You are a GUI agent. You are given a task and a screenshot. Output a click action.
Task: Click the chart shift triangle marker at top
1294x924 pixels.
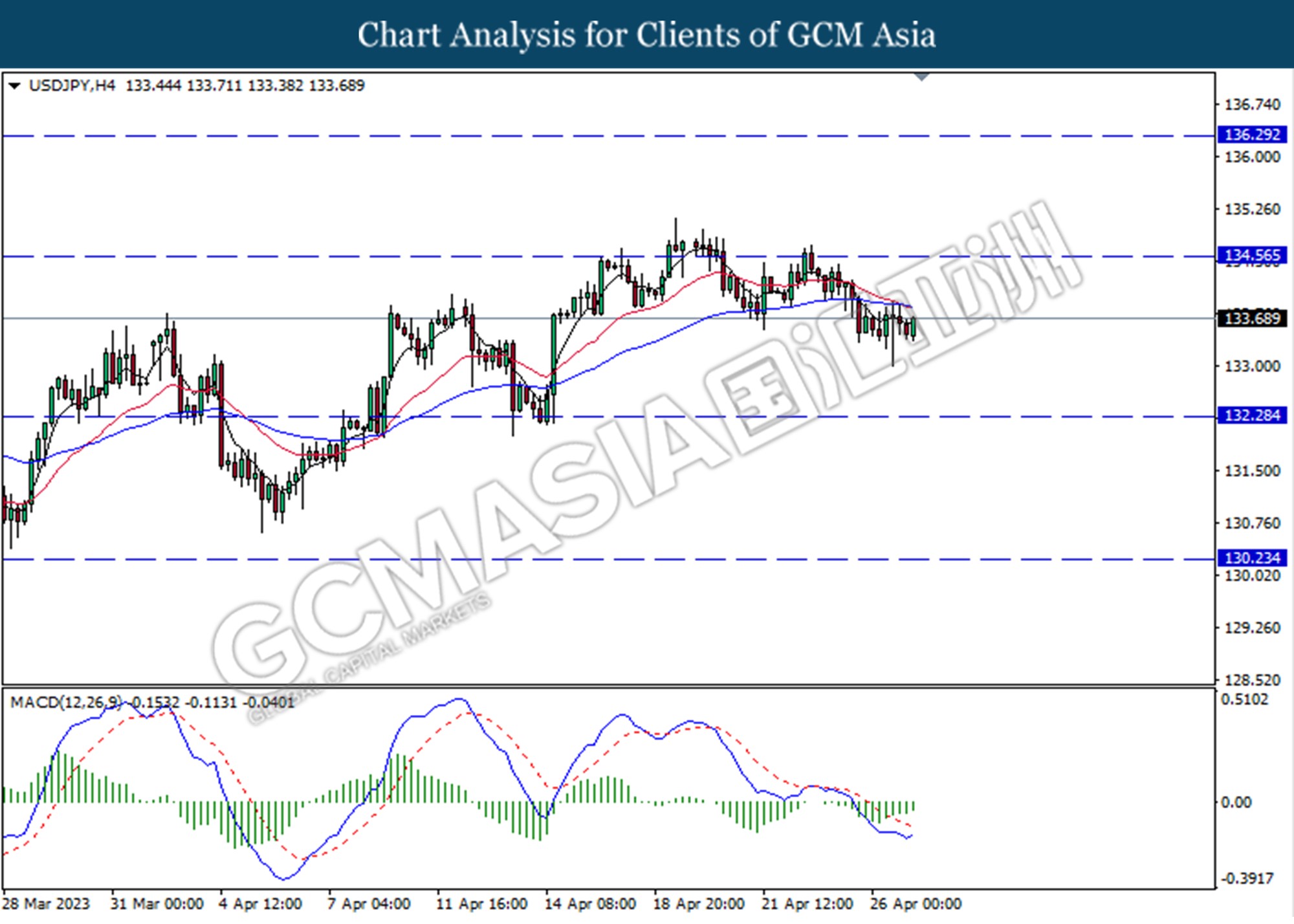(922, 76)
